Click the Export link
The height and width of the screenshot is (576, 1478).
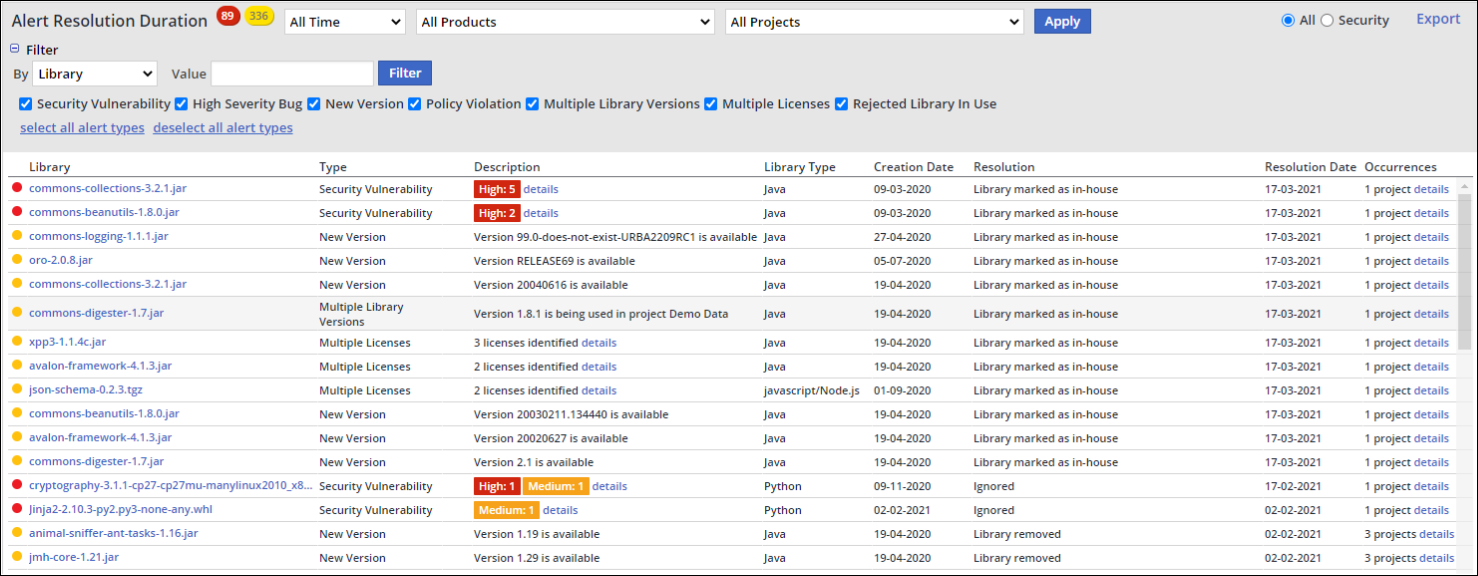click(1438, 19)
